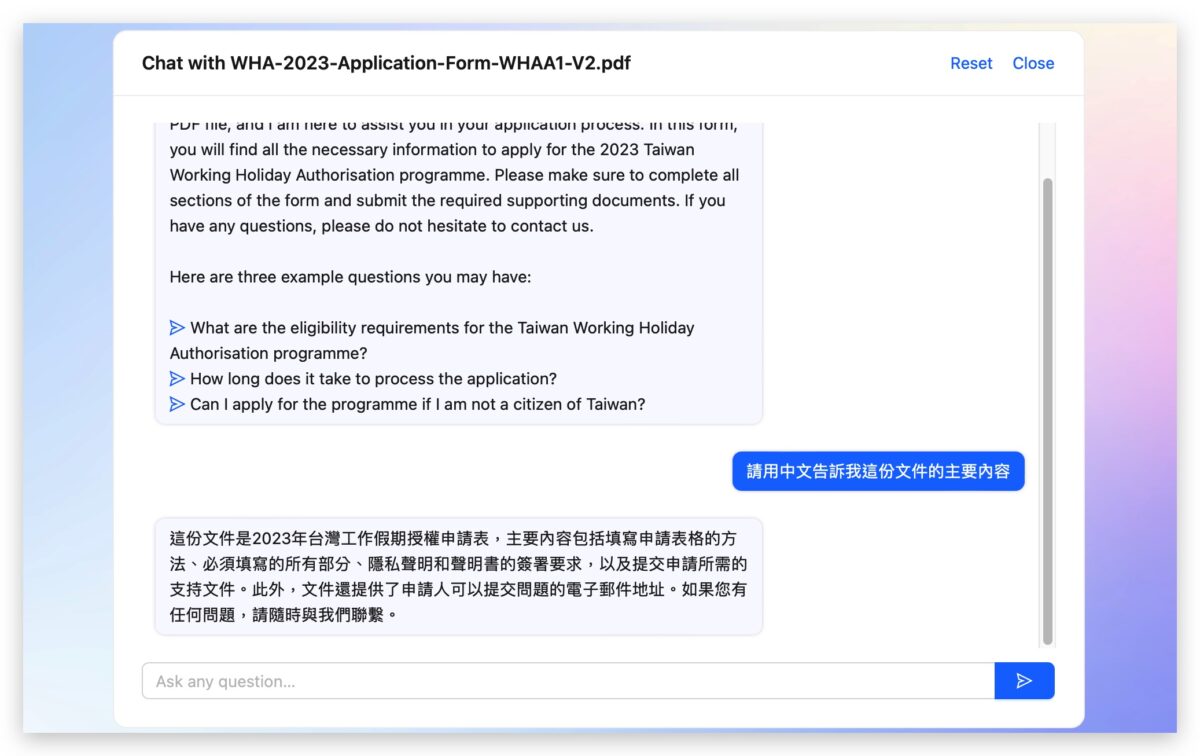Click reply text '任何問題，請隨時與我們聯繫。'
1200x756 pixels.
tap(284, 615)
